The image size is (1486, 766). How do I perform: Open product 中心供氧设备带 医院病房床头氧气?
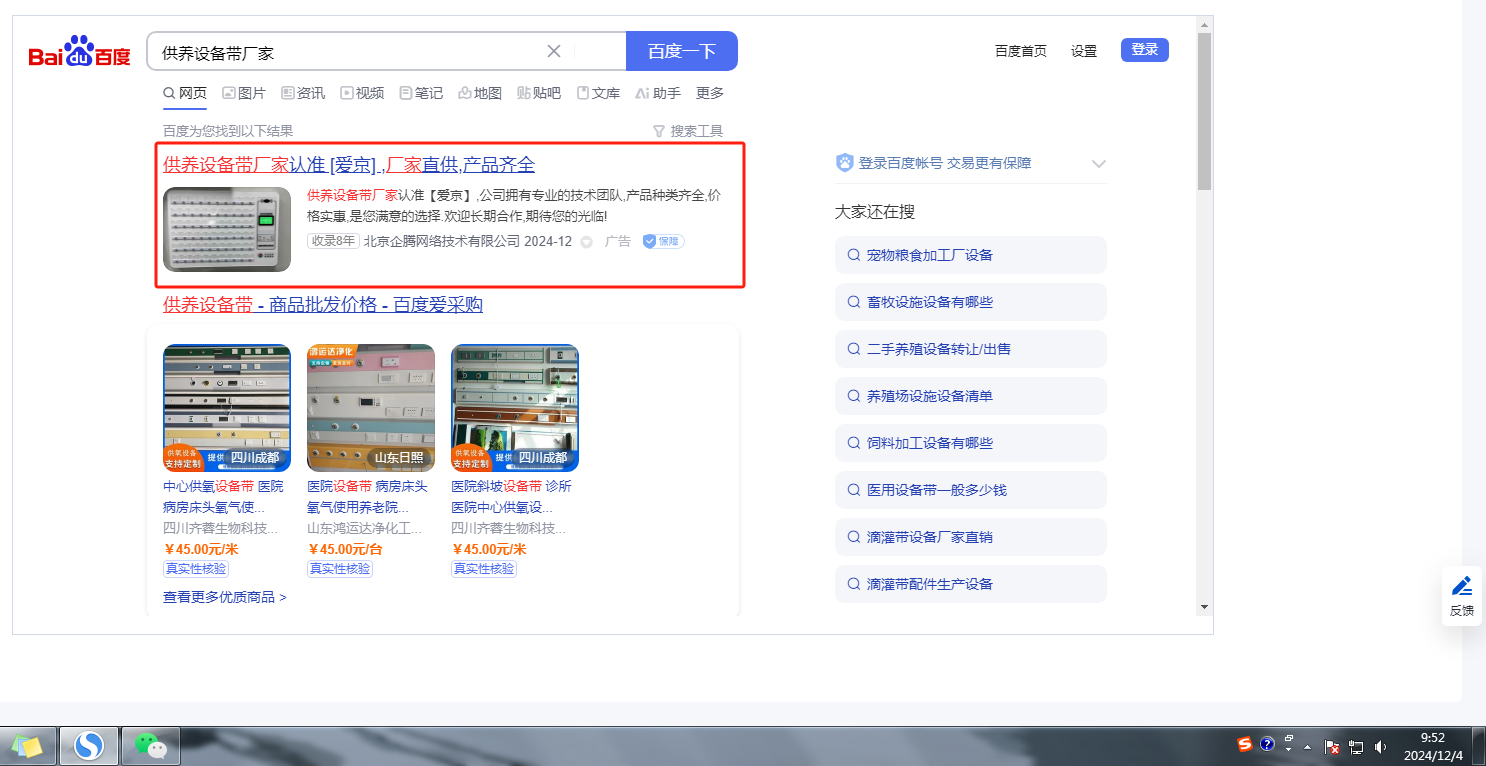(223, 496)
